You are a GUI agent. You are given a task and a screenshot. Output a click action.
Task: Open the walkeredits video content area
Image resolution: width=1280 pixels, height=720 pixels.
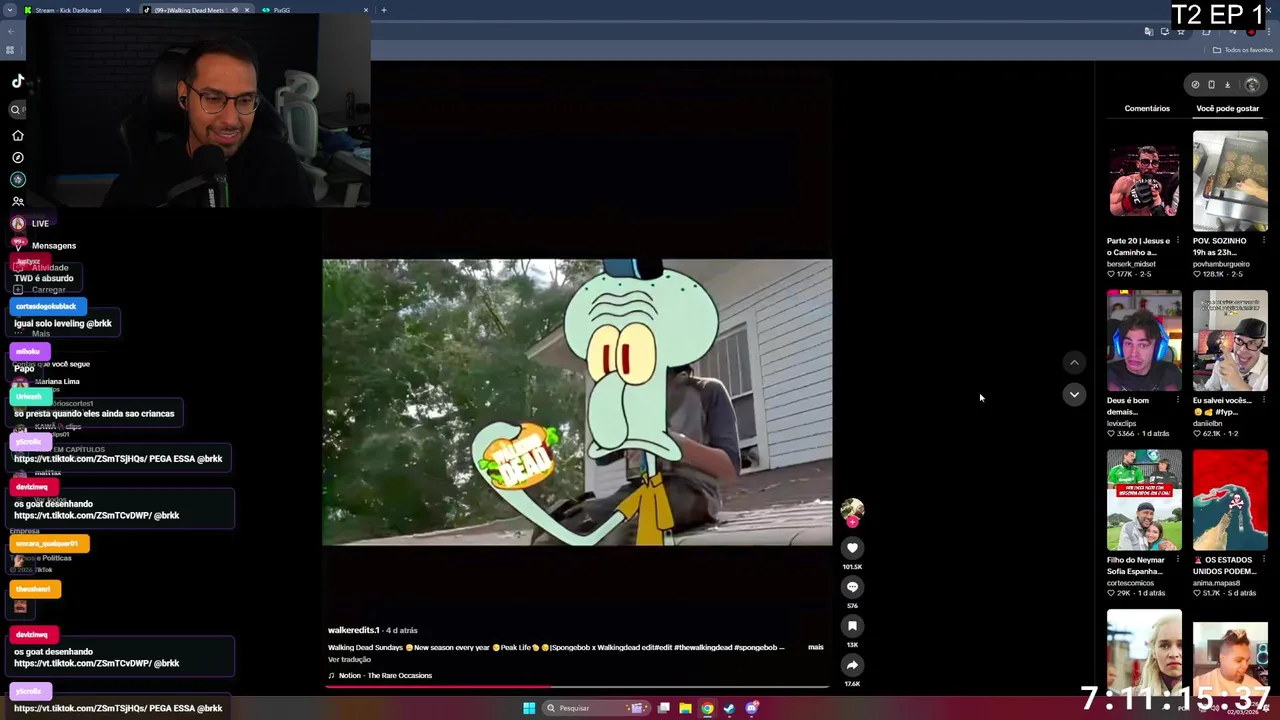click(x=576, y=402)
